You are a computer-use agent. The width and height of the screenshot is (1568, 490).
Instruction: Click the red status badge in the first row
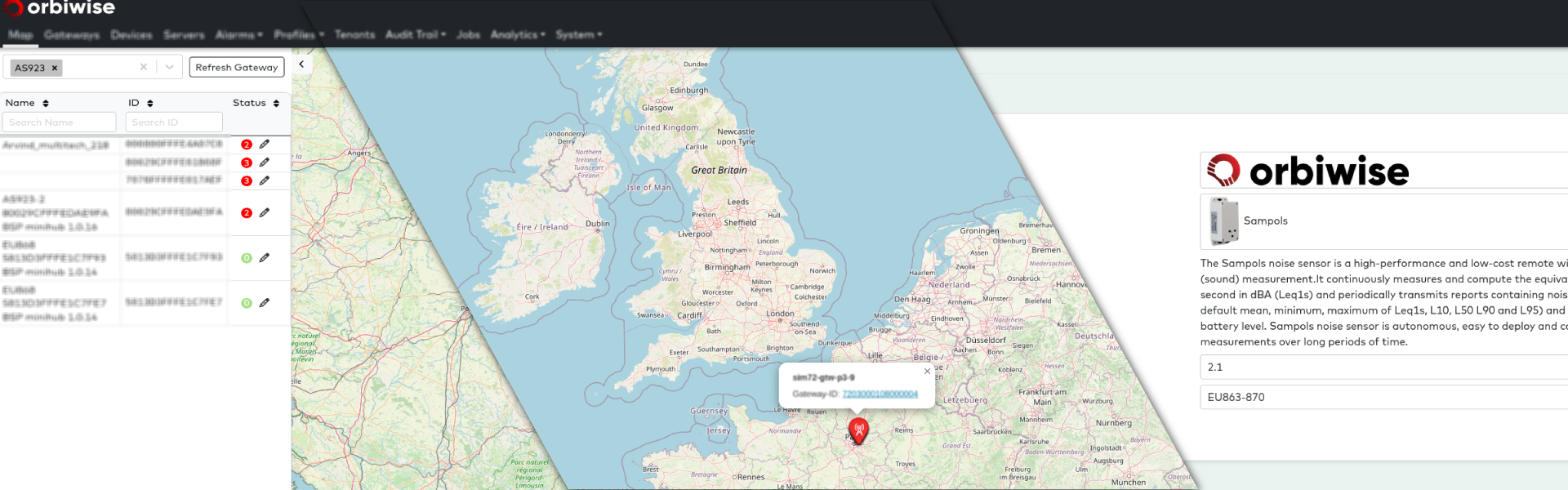pyautogui.click(x=247, y=145)
